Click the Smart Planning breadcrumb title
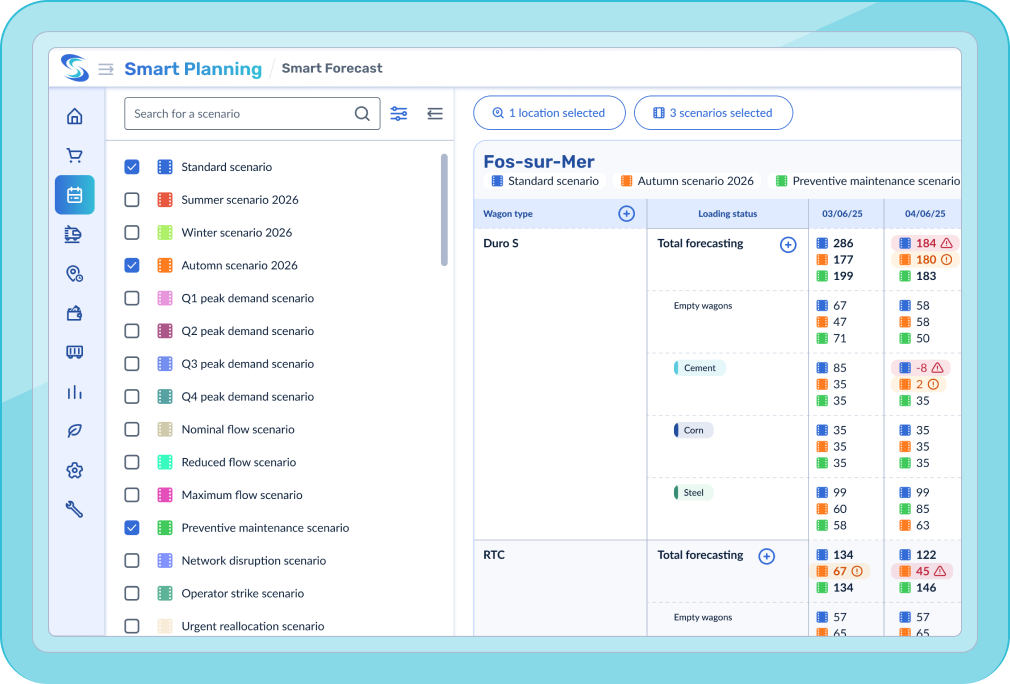 coord(193,69)
